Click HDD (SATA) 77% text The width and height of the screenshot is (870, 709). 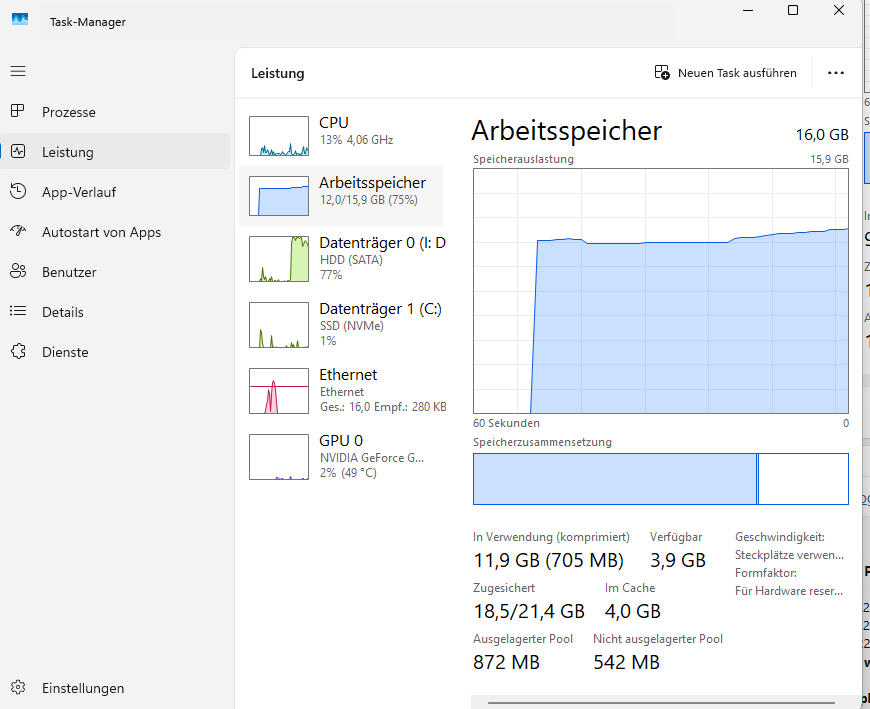tap(351, 267)
